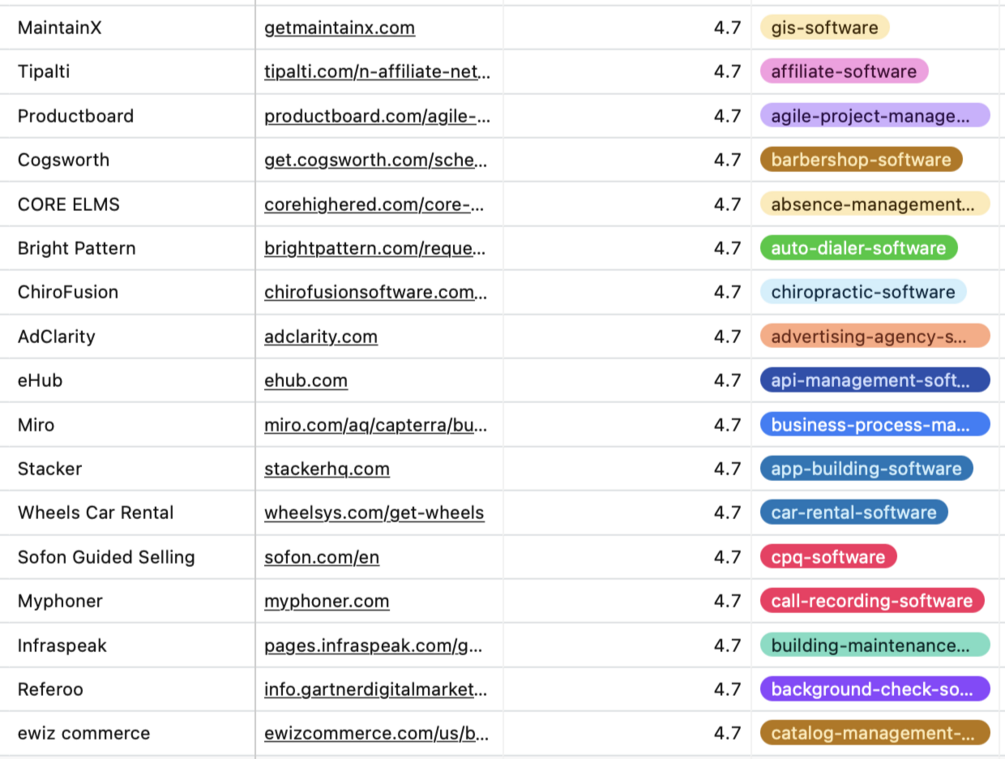The image size is (1005, 759).
Task: Select the Infraspeak name cell
Action: [127, 646]
